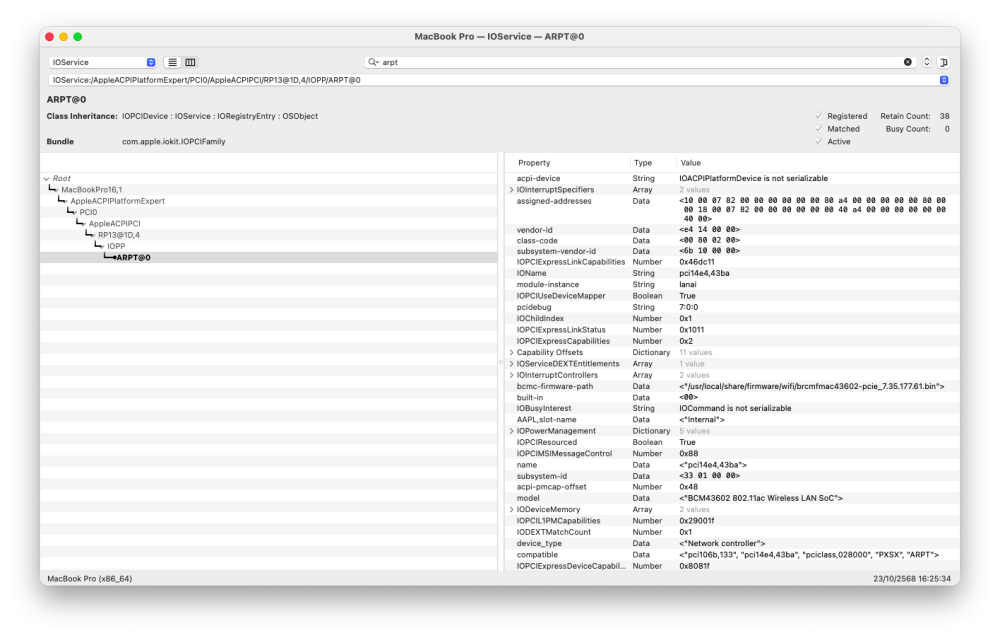Image resolution: width=1000 pixels, height=638 pixels.
Task: Click the pane divider grip handle
Action: coord(501,362)
